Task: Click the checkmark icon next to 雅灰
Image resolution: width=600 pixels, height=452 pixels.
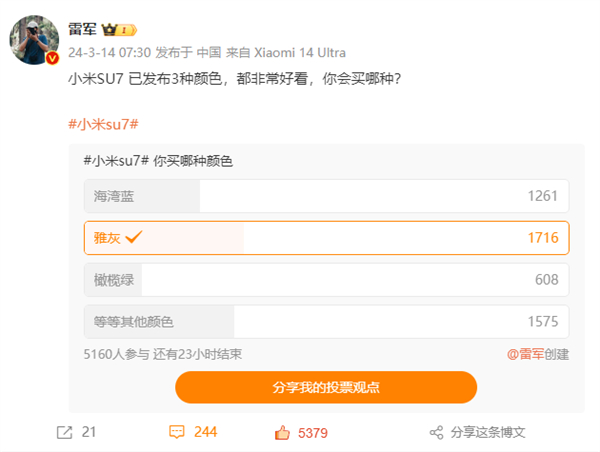Action: [134, 238]
